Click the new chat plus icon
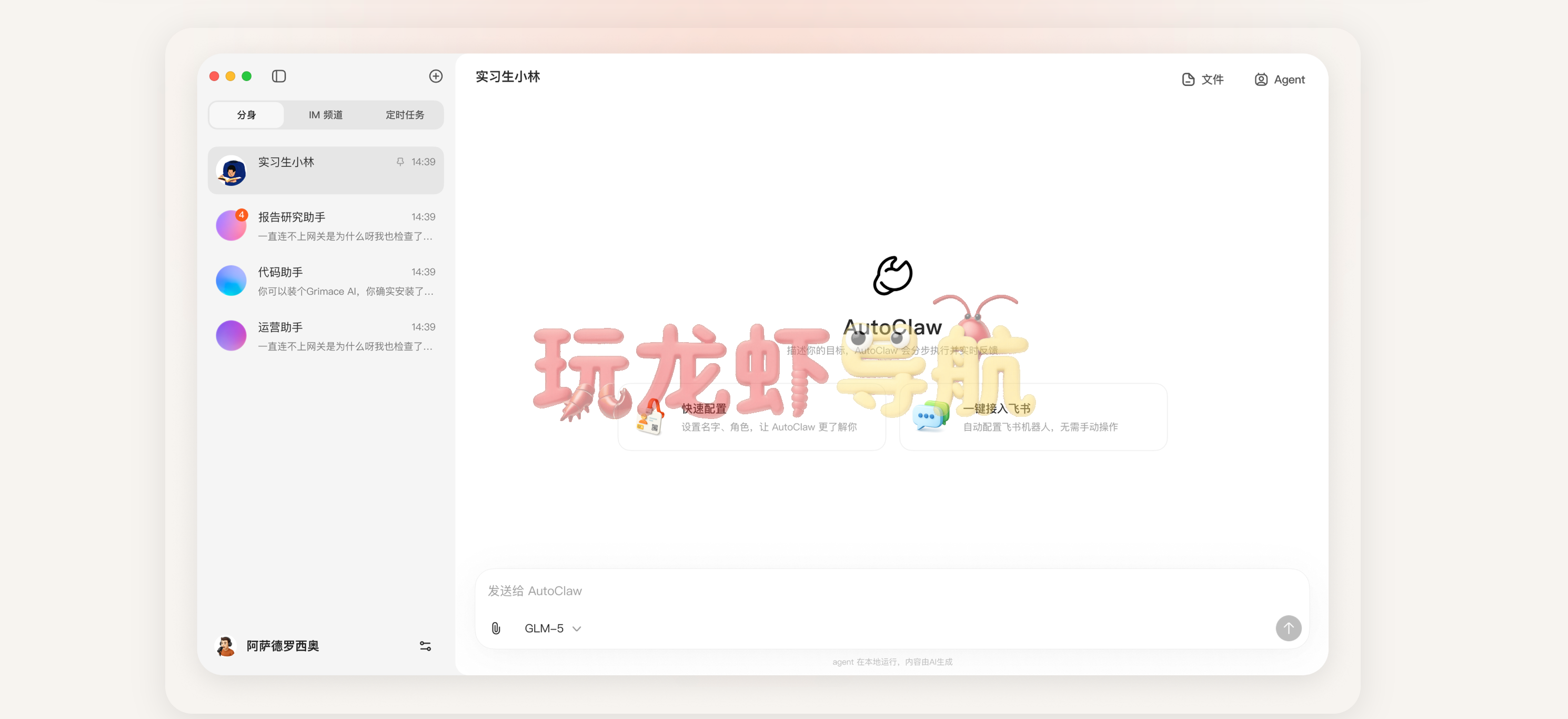The width and height of the screenshot is (1568, 719). click(436, 76)
